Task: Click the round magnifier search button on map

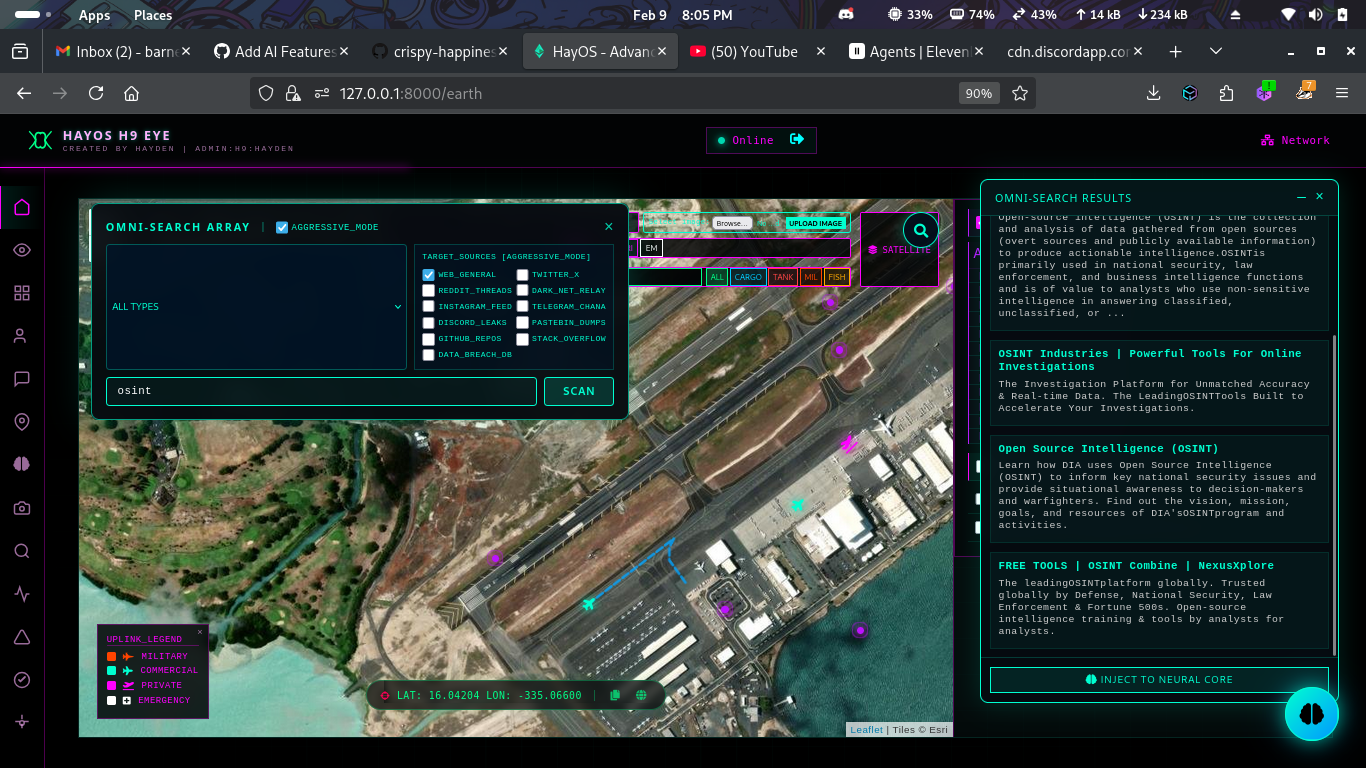Action: (921, 230)
